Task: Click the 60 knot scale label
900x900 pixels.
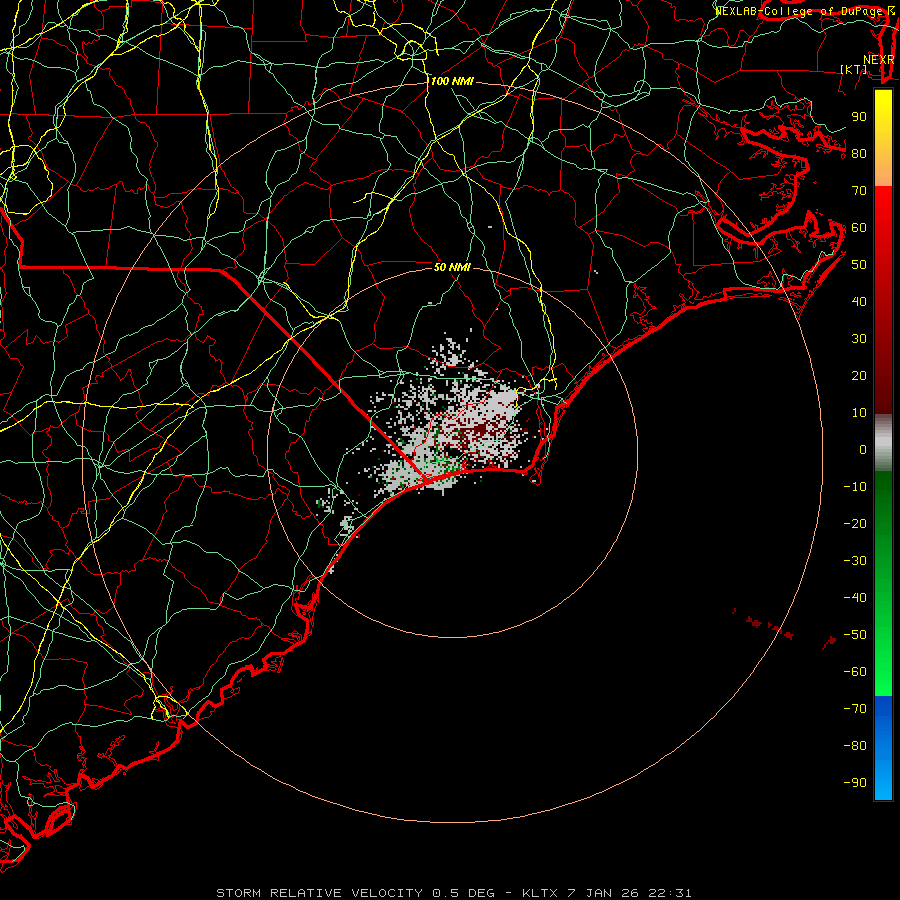Action: 859,228
